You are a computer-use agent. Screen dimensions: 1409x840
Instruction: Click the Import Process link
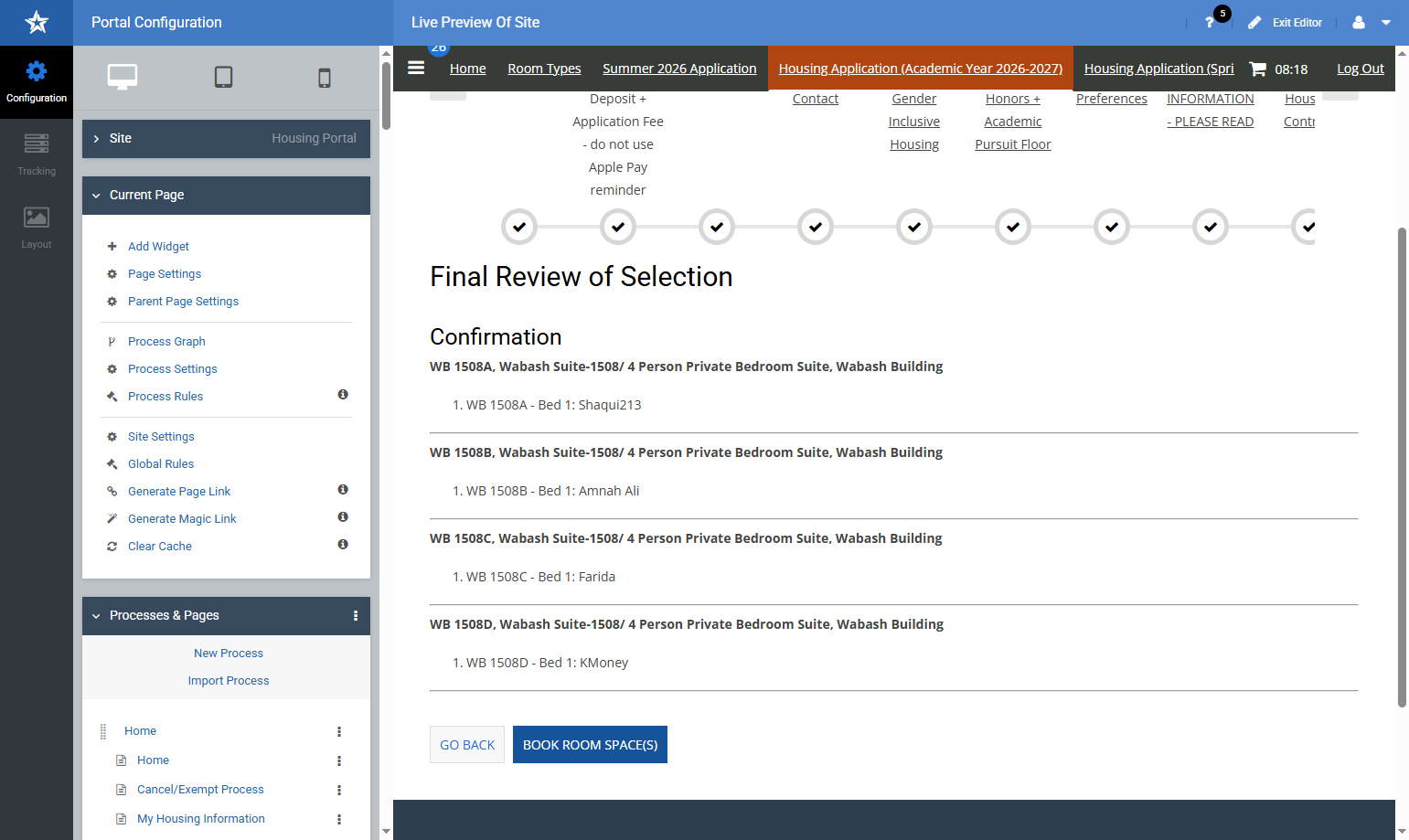pos(229,681)
